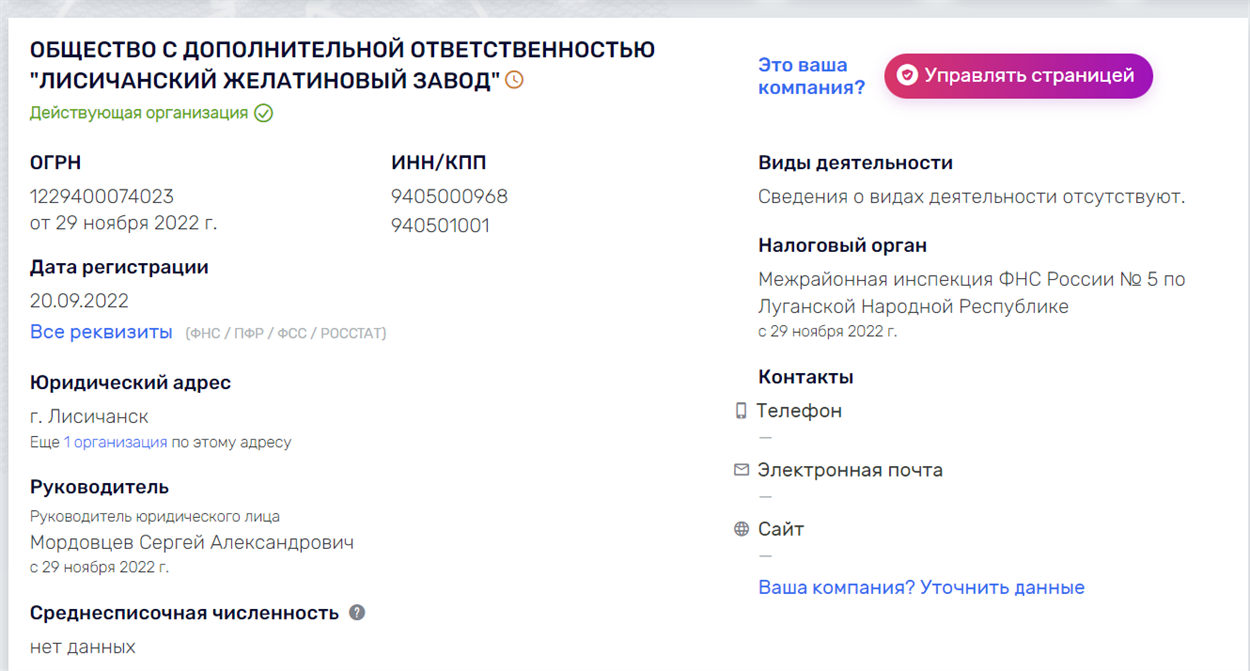Click the shield icon in Управлять страницей button

click(x=907, y=75)
